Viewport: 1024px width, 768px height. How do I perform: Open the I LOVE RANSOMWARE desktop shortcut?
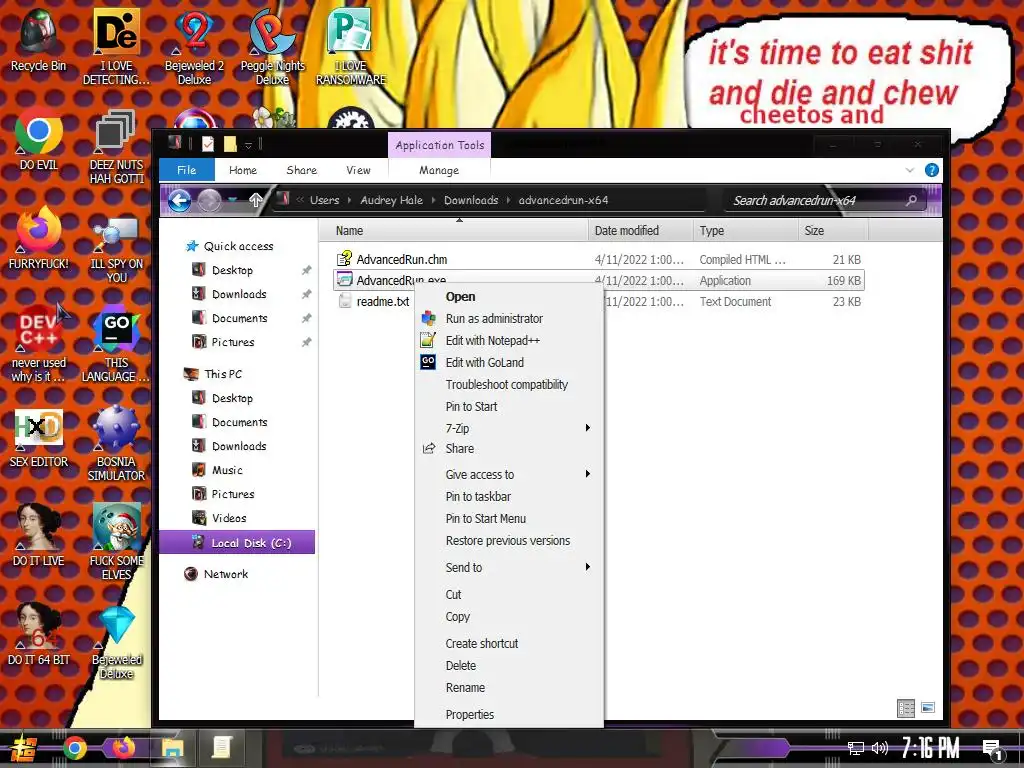[x=351, y=46]
